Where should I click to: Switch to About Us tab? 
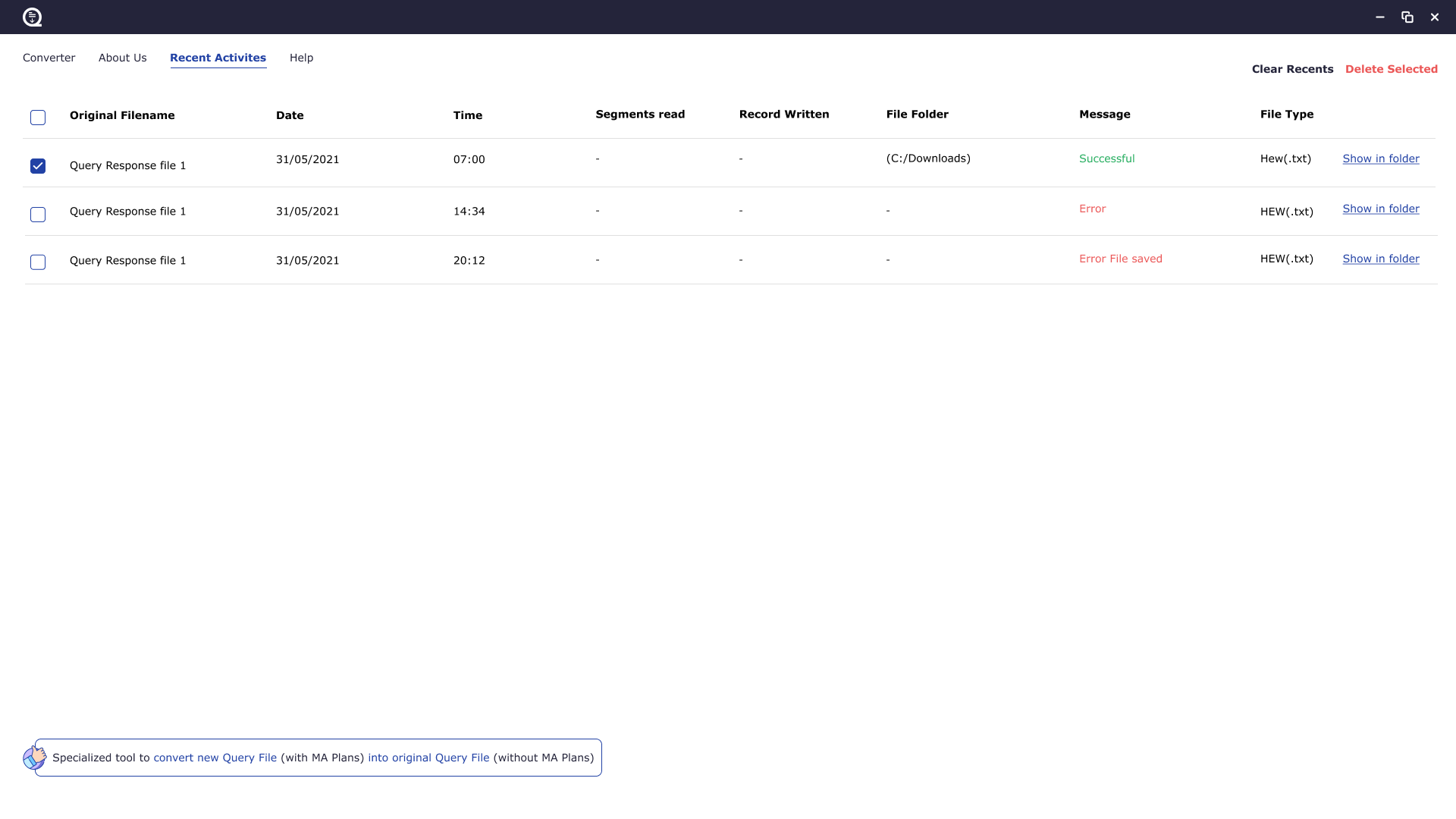click(x=122, y=58)
